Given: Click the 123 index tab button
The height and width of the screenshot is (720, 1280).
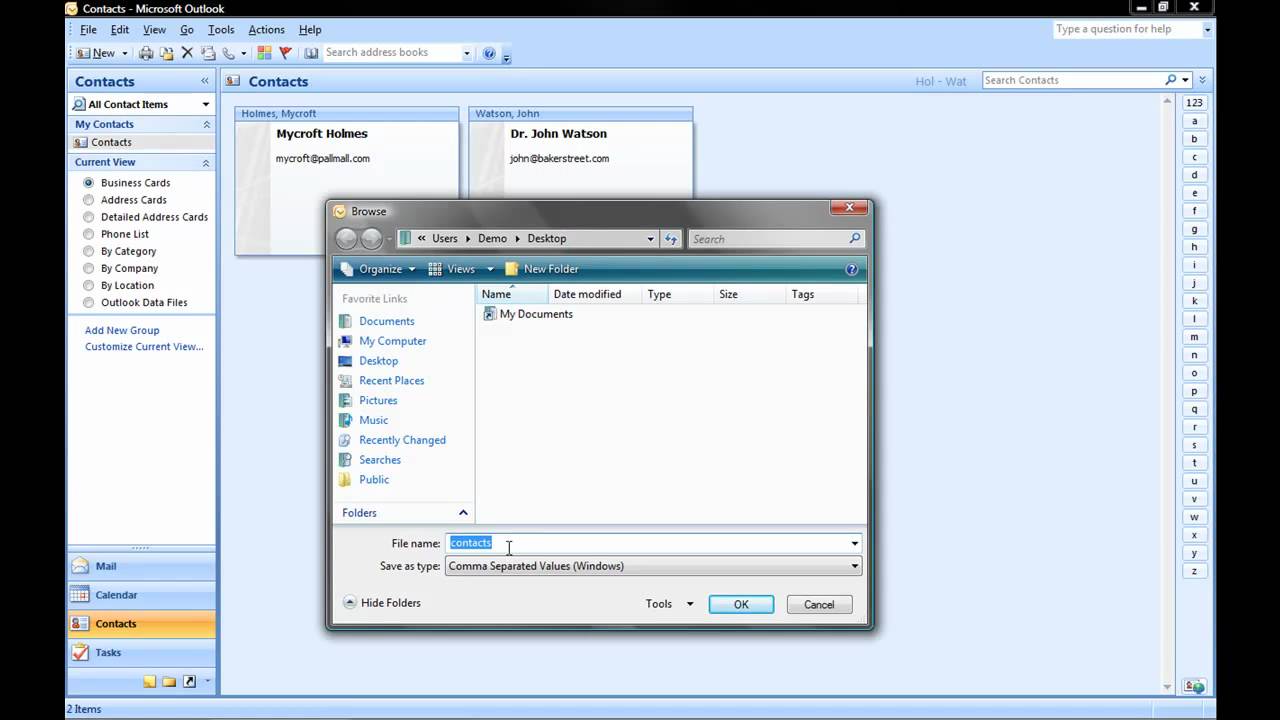Looking at the screenshot, I should (x=1194, y=103).
